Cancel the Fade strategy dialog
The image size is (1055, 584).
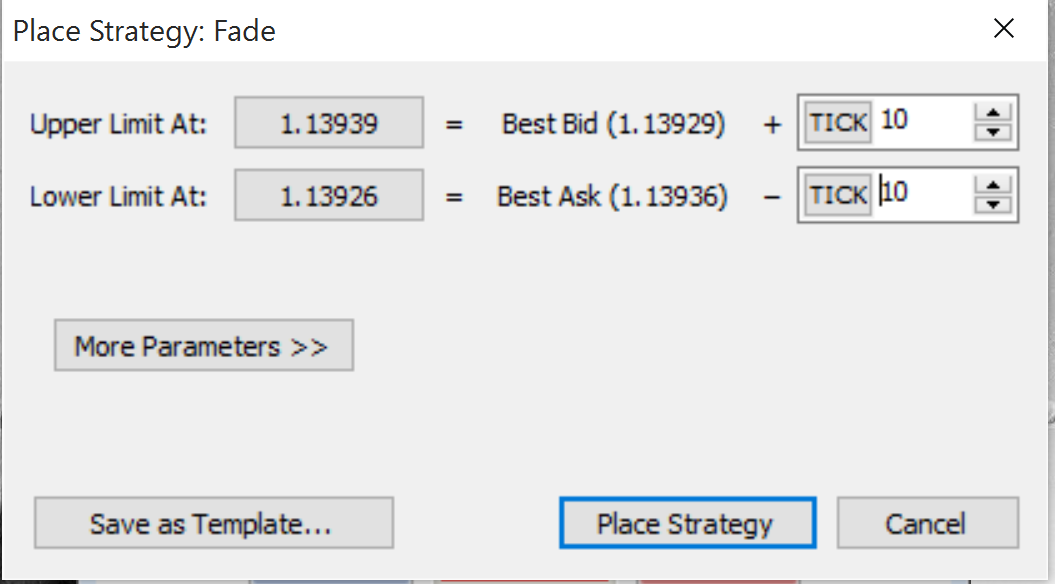928,523
